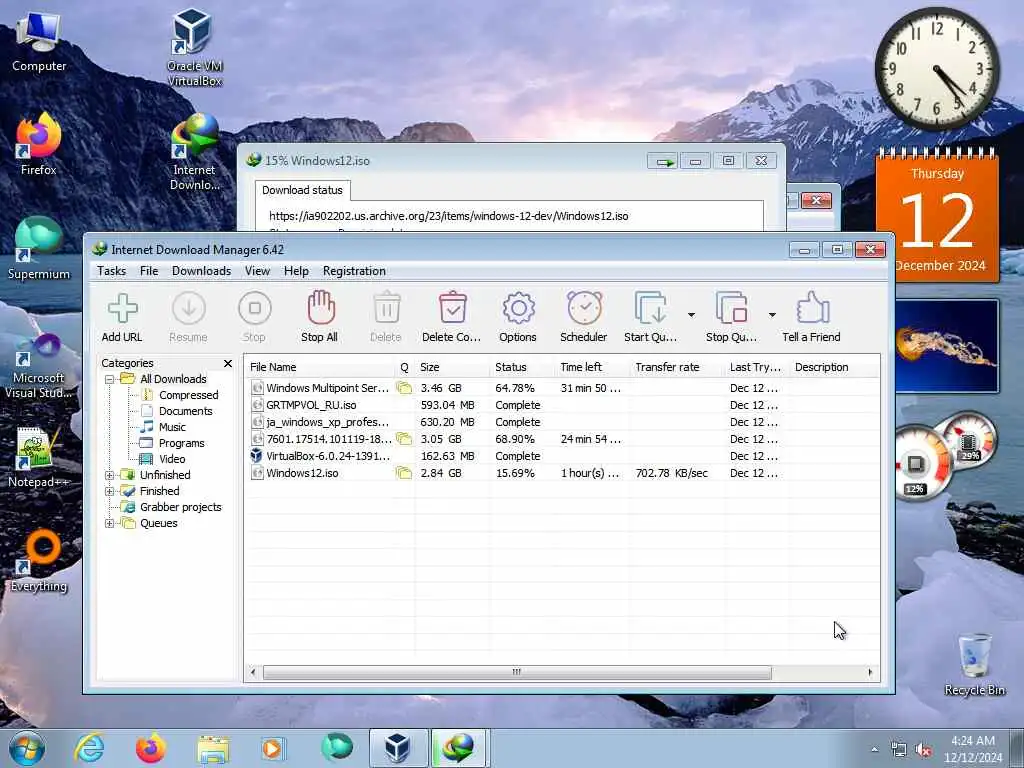1024x768 pixels.
Task: Open the Computer desktop icon
Action: tap(39, 42)
